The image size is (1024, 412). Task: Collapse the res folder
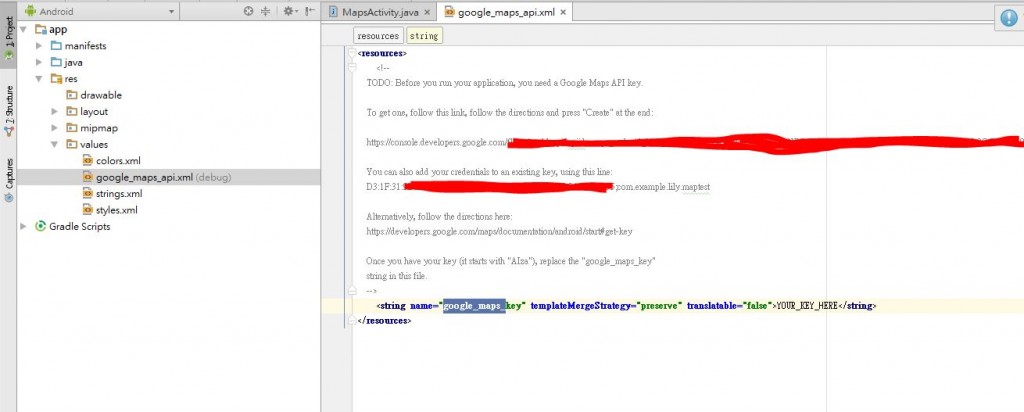pos(39,78)
